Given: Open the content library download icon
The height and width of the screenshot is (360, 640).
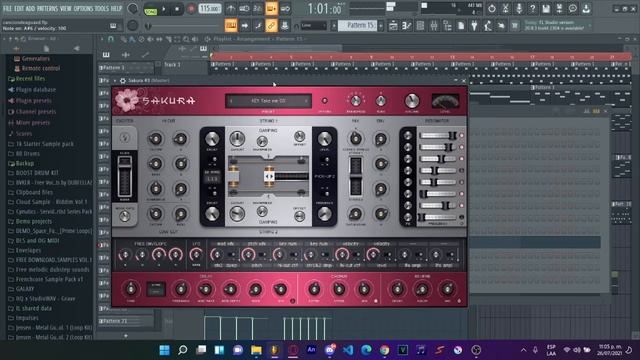Looking at the screenshot, I should (x=586, y=9).
